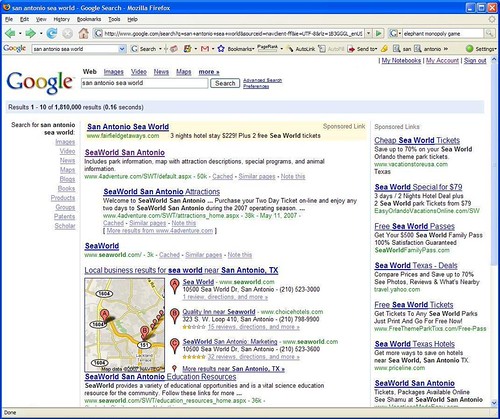Click map marker B next to Quality Inn
The image size is (500, 419).
tap(174, 316)
